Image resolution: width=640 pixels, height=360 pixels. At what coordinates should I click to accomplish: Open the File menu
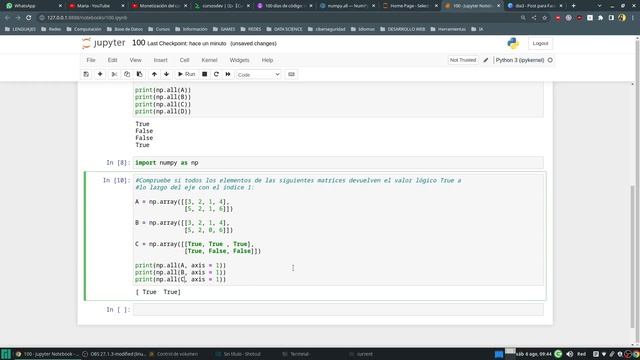(91, 60)
